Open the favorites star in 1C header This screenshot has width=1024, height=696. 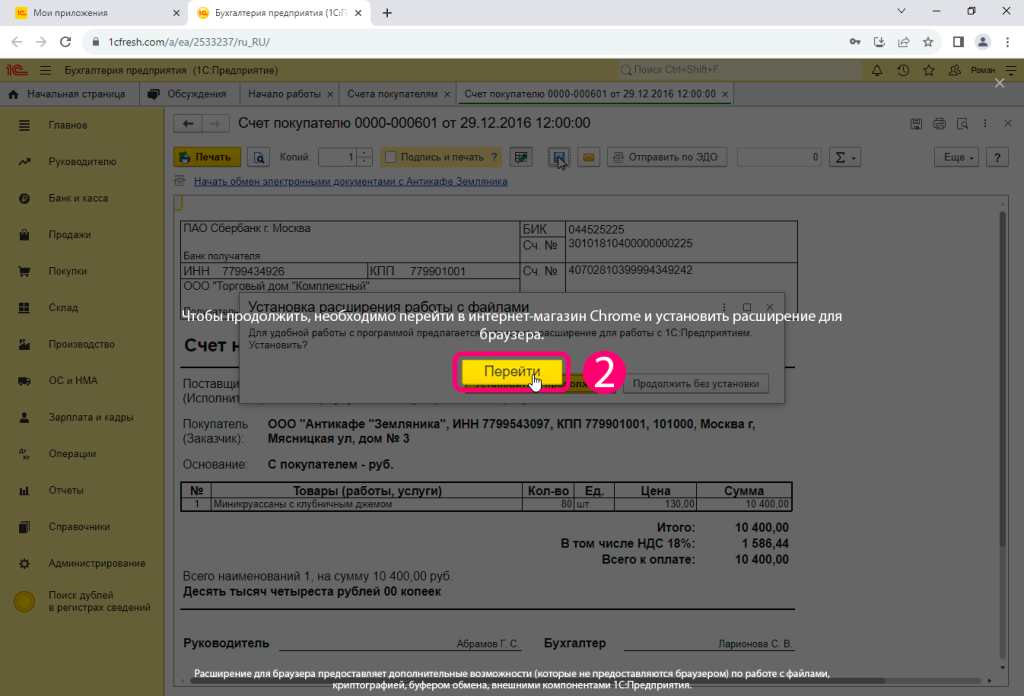929,70
